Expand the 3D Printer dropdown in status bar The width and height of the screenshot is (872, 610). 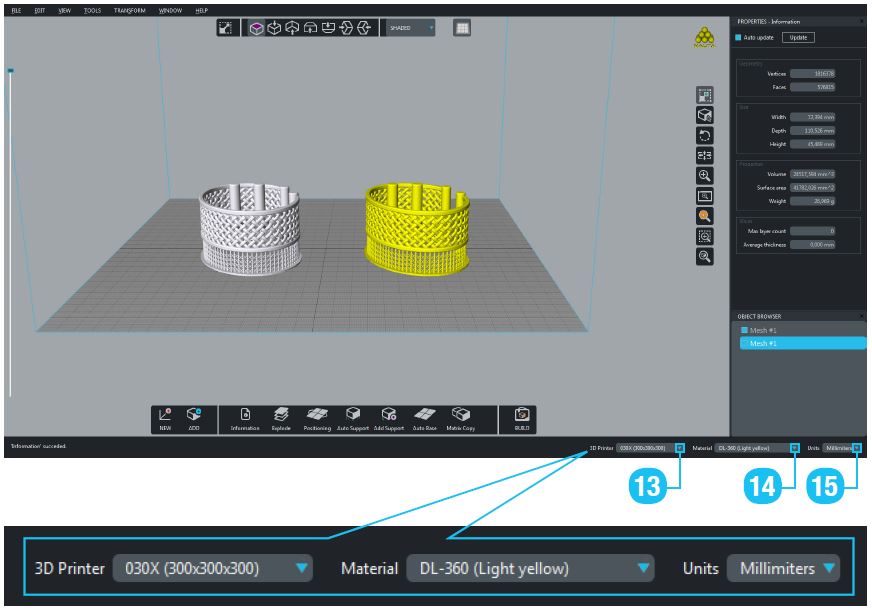click(679, 448)
